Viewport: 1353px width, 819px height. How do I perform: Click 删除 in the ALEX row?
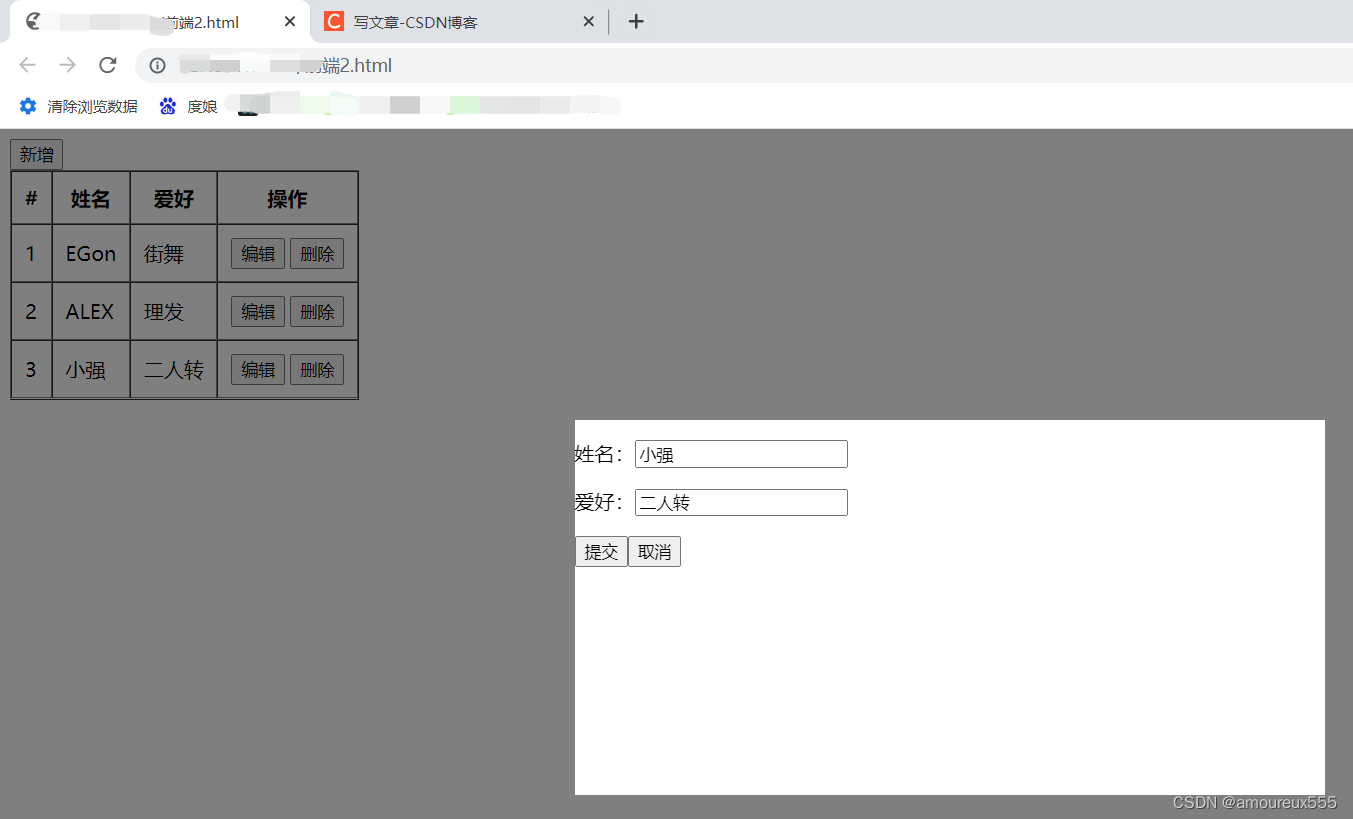point(317,311)
